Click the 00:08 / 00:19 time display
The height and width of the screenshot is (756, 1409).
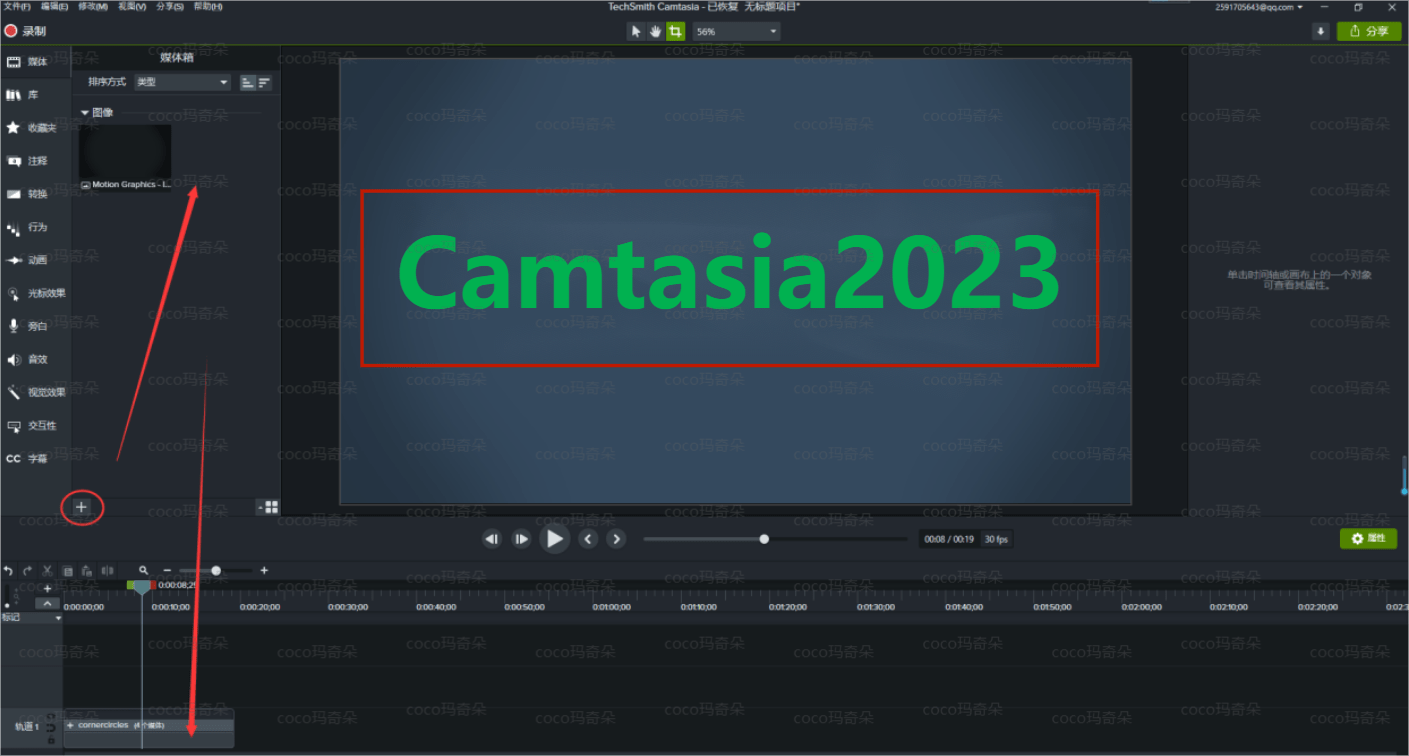948,539
